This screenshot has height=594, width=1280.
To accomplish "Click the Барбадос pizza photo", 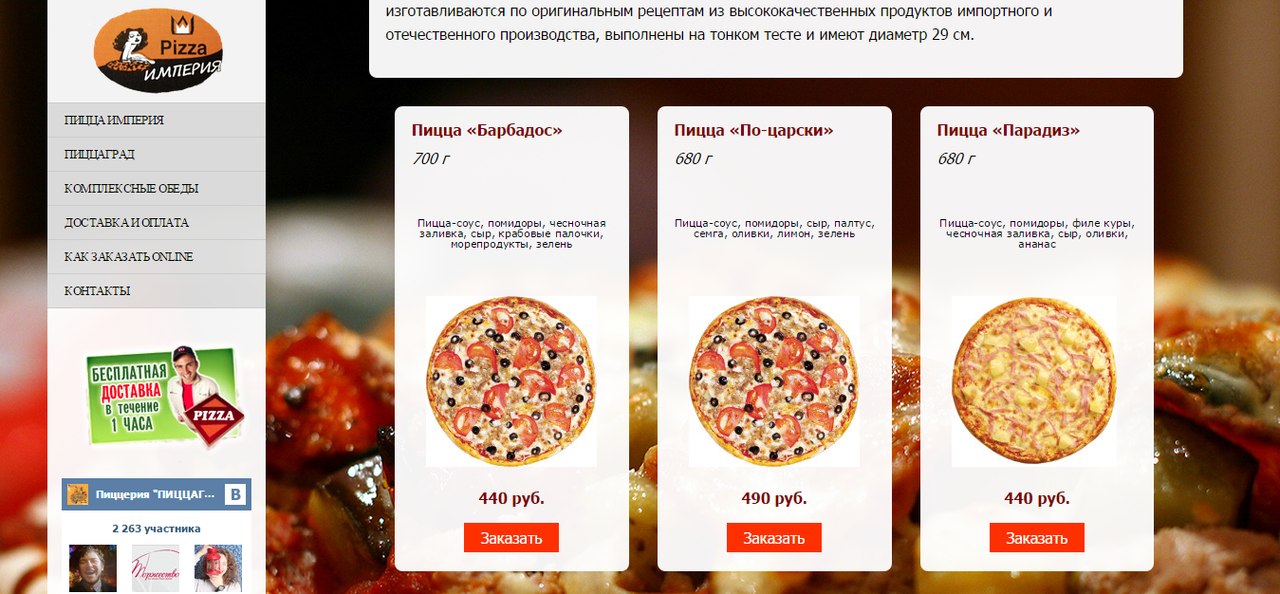I will [x=511, y=381].
